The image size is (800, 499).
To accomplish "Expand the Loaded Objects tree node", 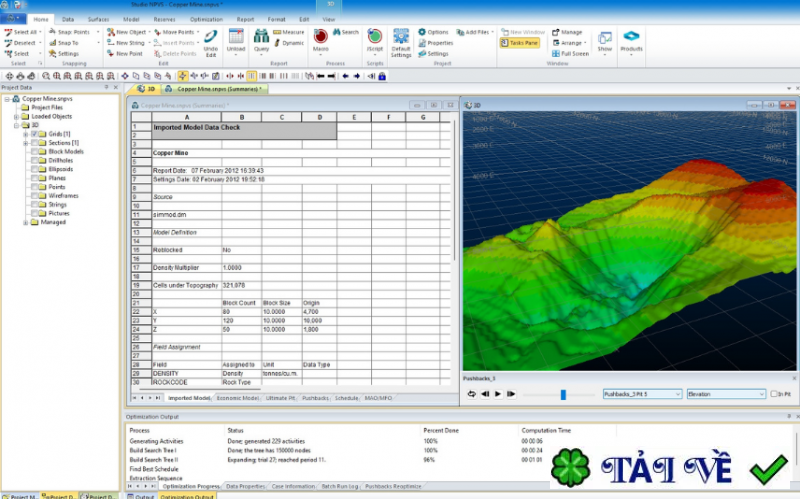I will click(x=16, y=116).
